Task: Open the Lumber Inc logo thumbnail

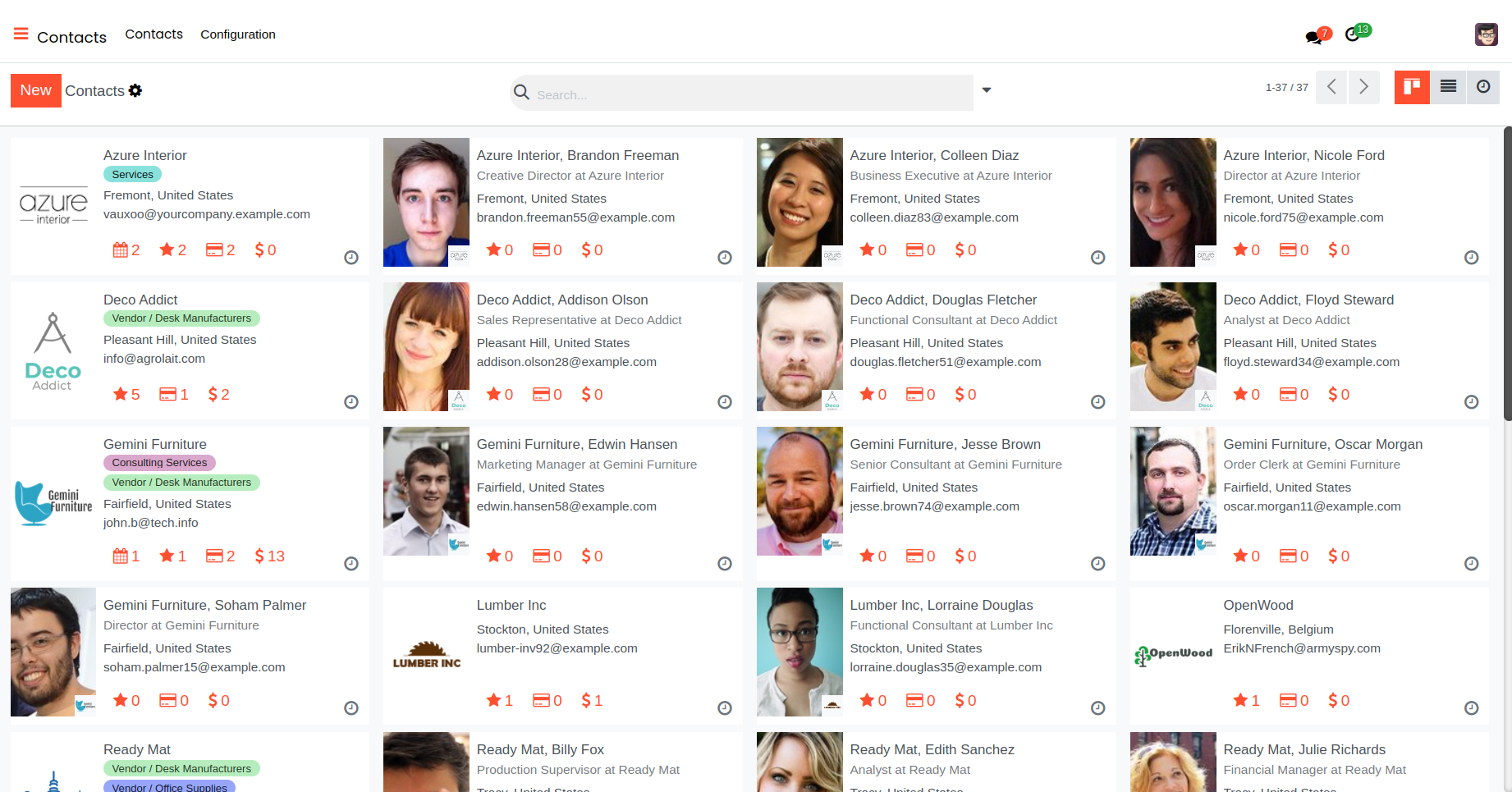Action: pos(426,654)
